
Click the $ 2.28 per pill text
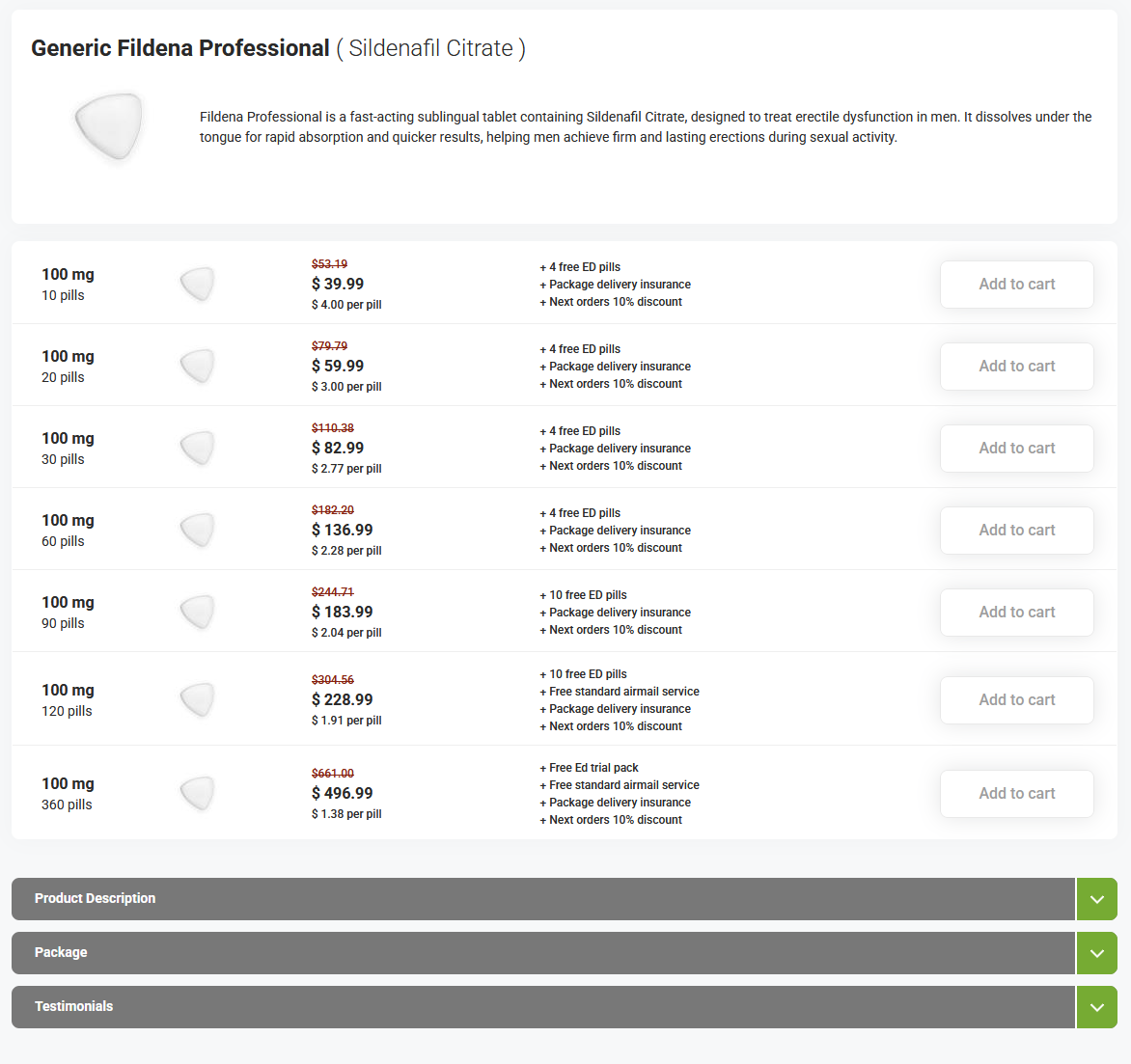coord(346,551)
